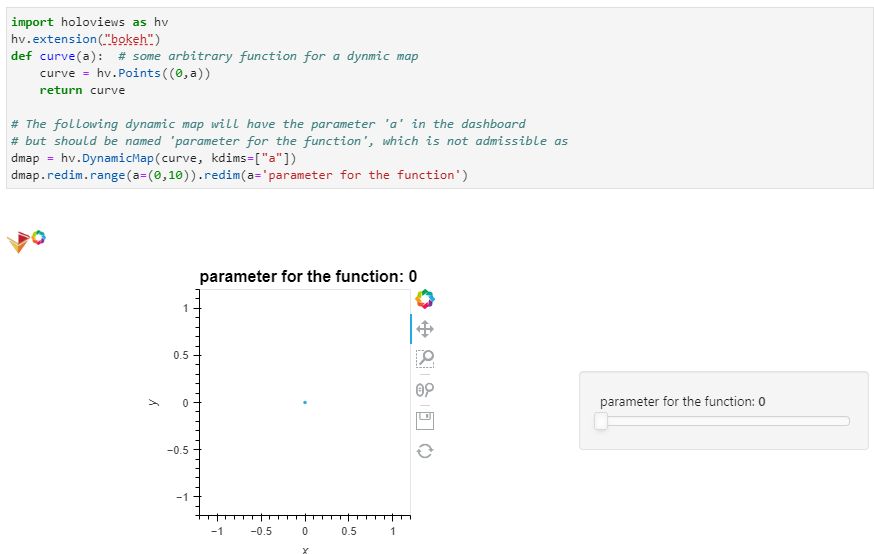Click the dmap.redim.range line of code
The image size is (874, 554).
click(240, 175)
